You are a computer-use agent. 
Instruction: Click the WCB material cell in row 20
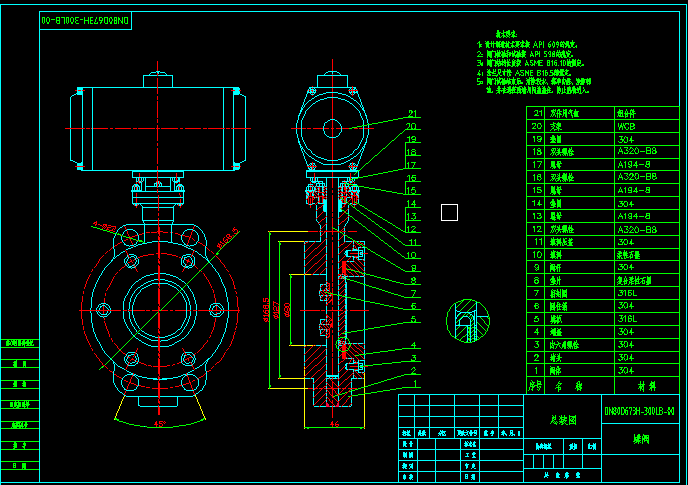(627, 127)
